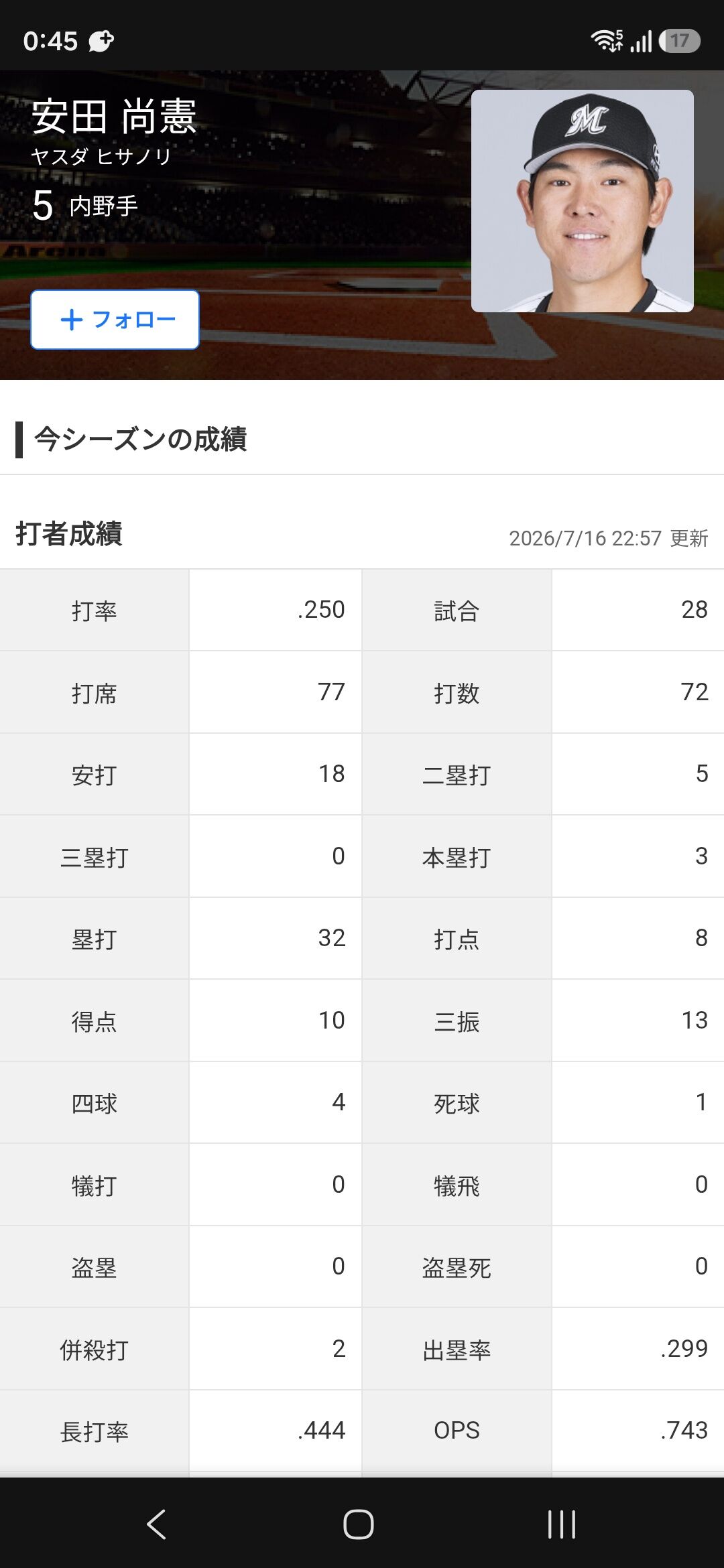This screenshot has width=724, height=1568.
Task: Tap the update timestamp 2026/7/16 22:57
Action: 585,538
